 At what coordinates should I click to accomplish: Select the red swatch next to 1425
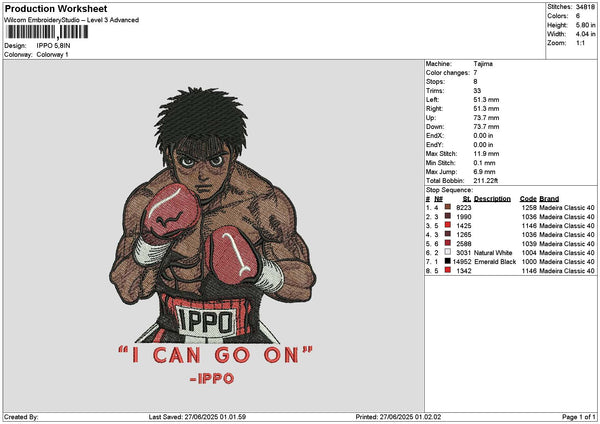(447, 225)
